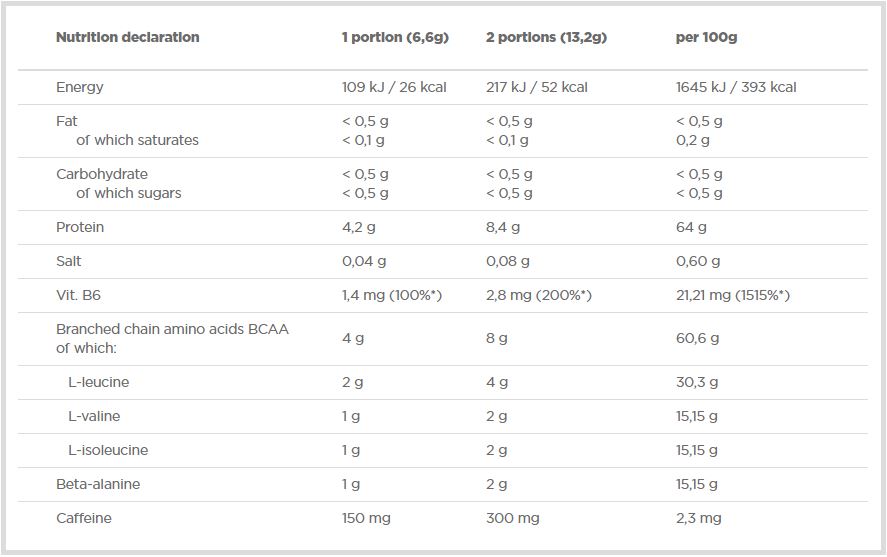Image resolution: width=887 pixels, height=557 pixels.
Task: Select the L-isoleucine row label
Action: coord(108,450)
